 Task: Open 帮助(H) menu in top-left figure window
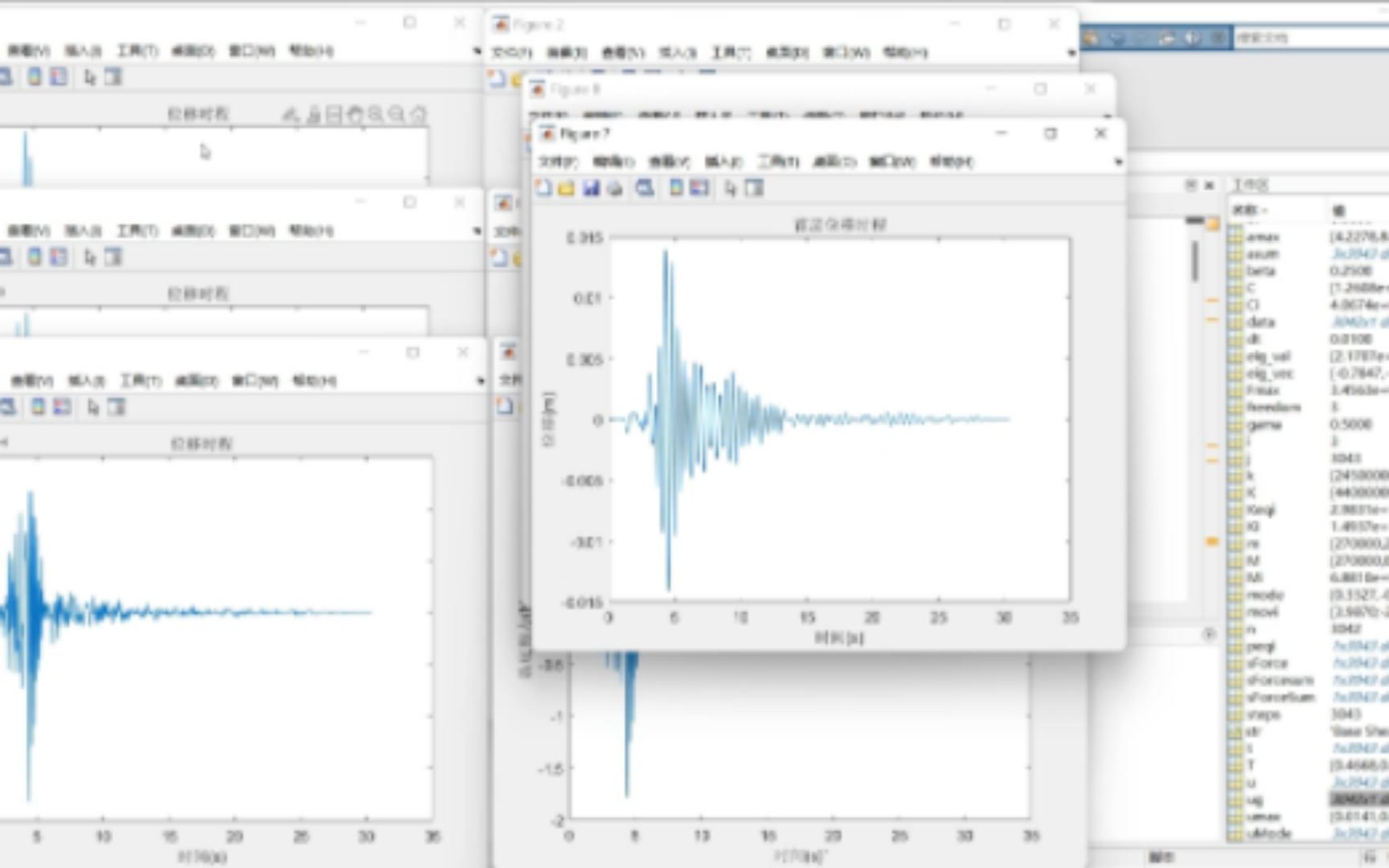(x=311, y=51)
